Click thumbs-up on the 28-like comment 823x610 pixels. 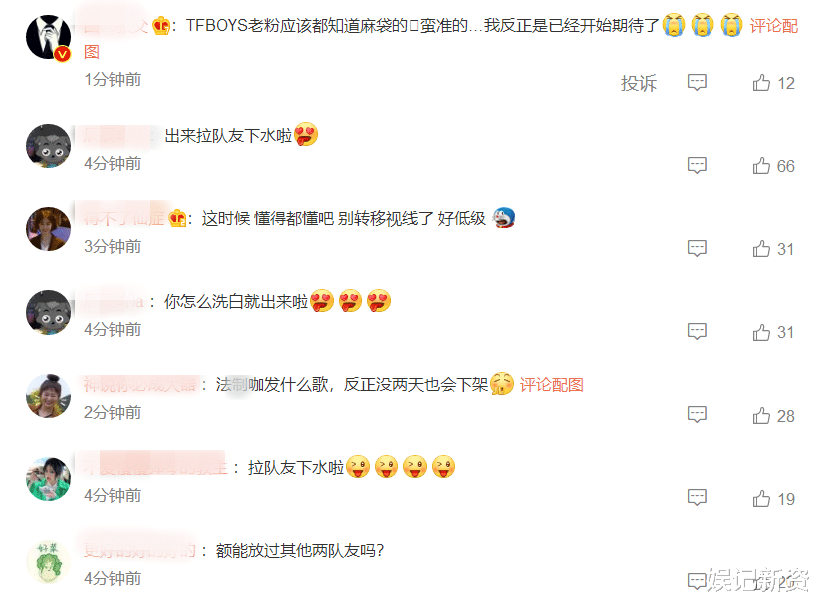pyautogui.click(x=761, y=416)
